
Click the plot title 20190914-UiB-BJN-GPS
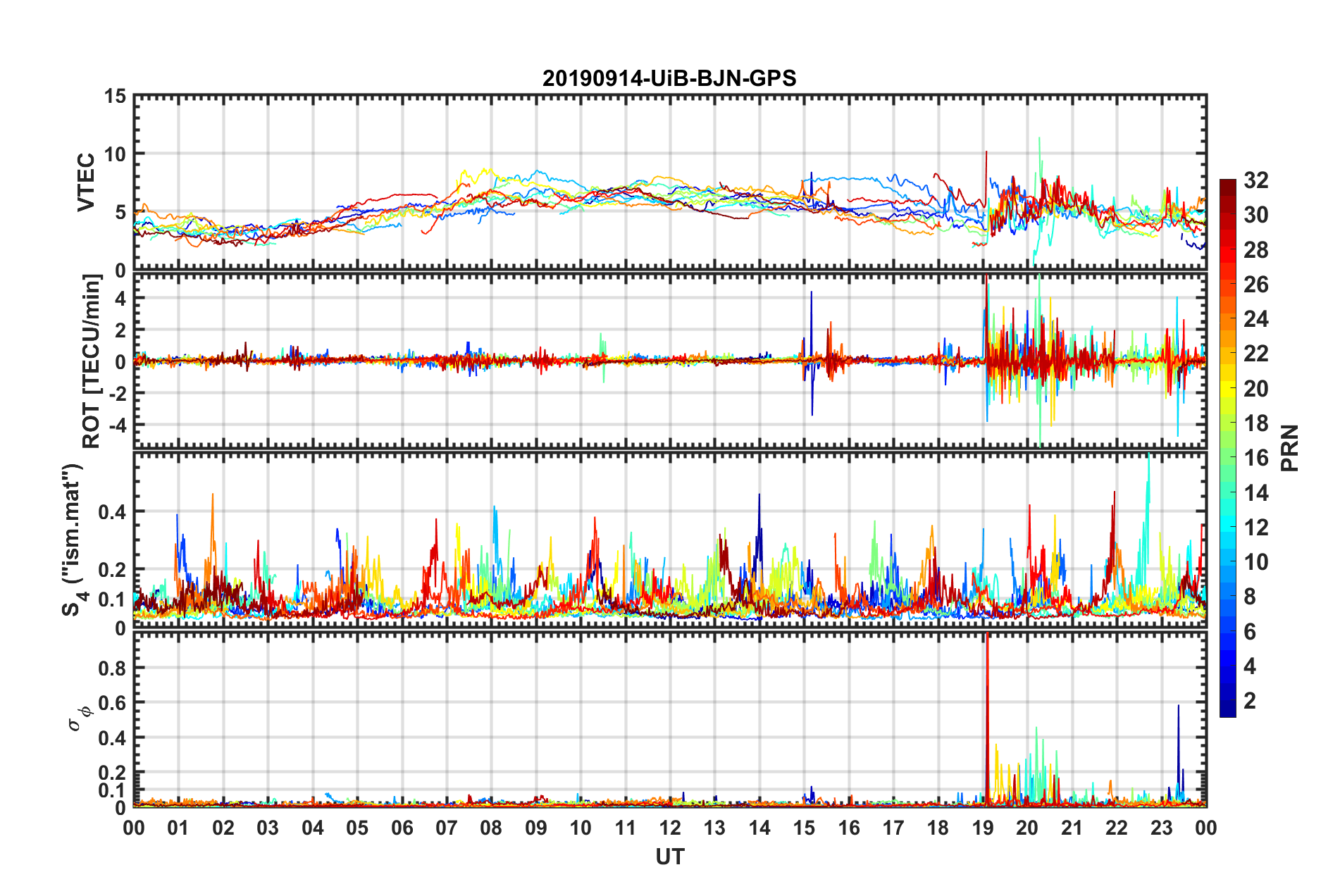(669, 78)
